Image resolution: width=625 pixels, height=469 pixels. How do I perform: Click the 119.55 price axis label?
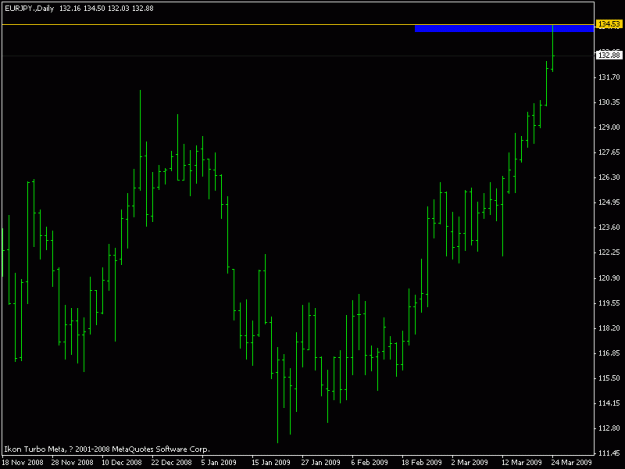click(609, 303)
